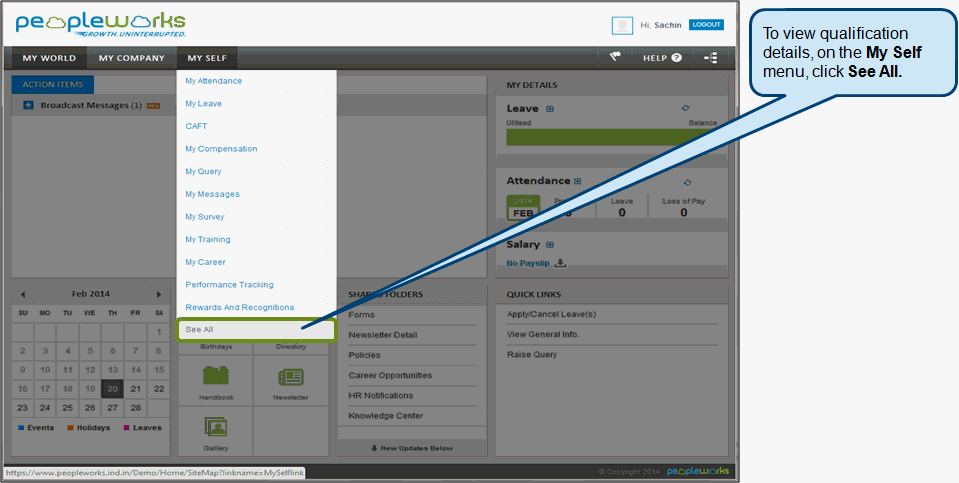Image resolution: width=959 pixels, height=483 pixels.
Task: Download payslip icon next to No Payslip
Action: 560,263
